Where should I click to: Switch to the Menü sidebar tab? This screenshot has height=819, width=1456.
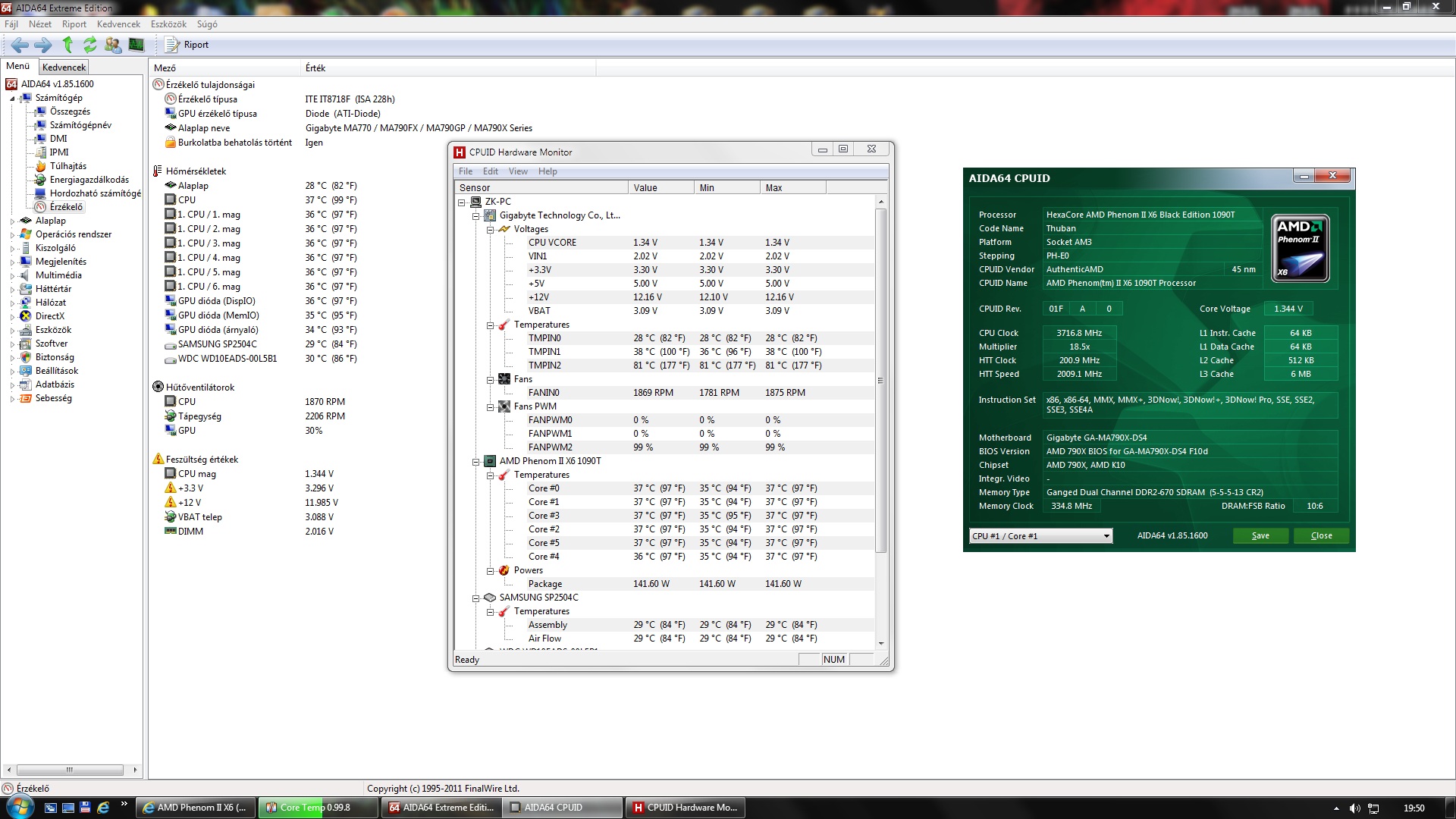tap(18, 67)
